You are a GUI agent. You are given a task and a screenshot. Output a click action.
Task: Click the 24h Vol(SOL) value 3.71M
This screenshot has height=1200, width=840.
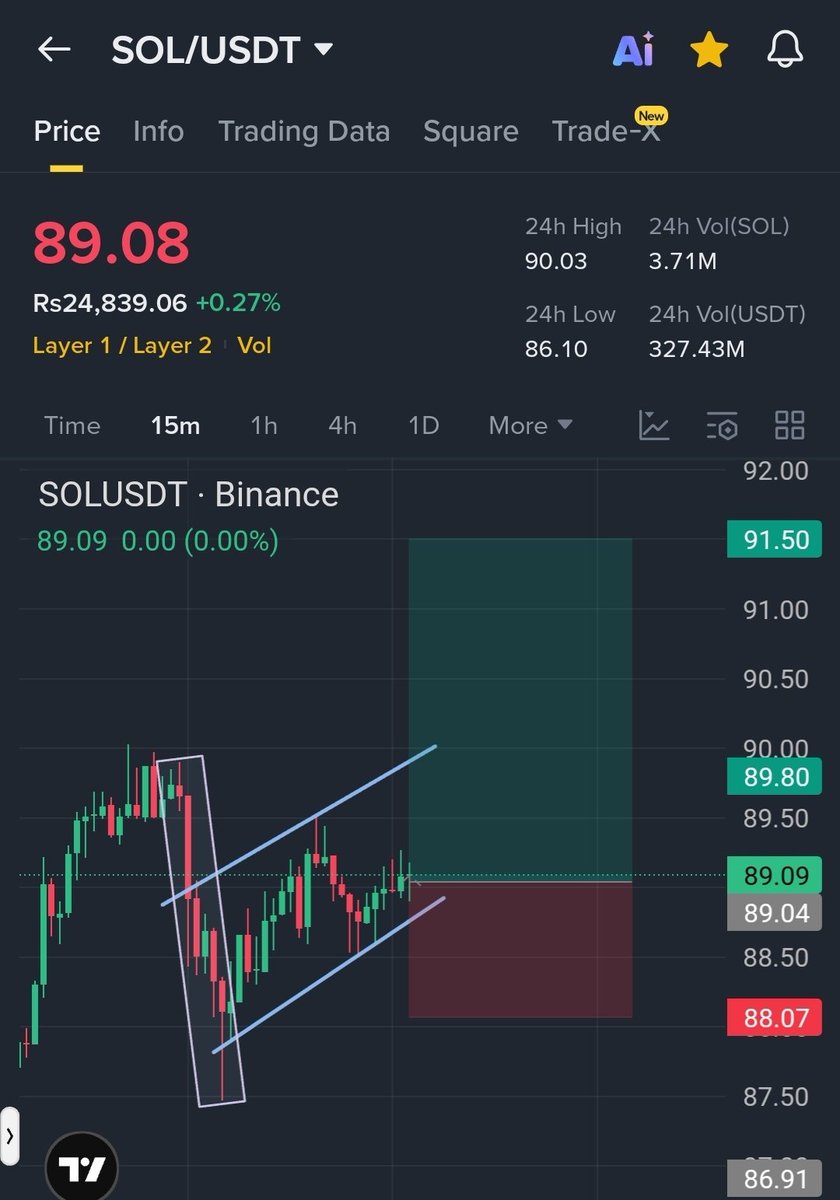pyautogui.click(x=683, y=262)
